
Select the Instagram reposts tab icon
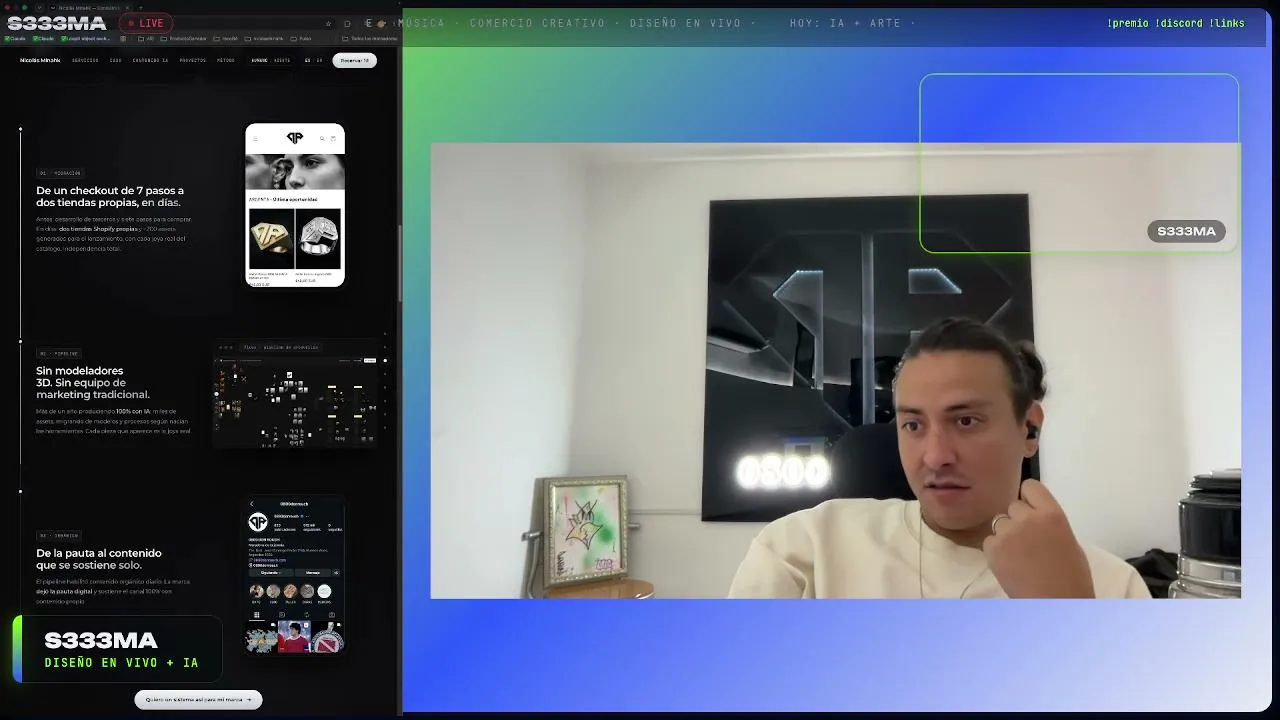(x=307, y=614)
